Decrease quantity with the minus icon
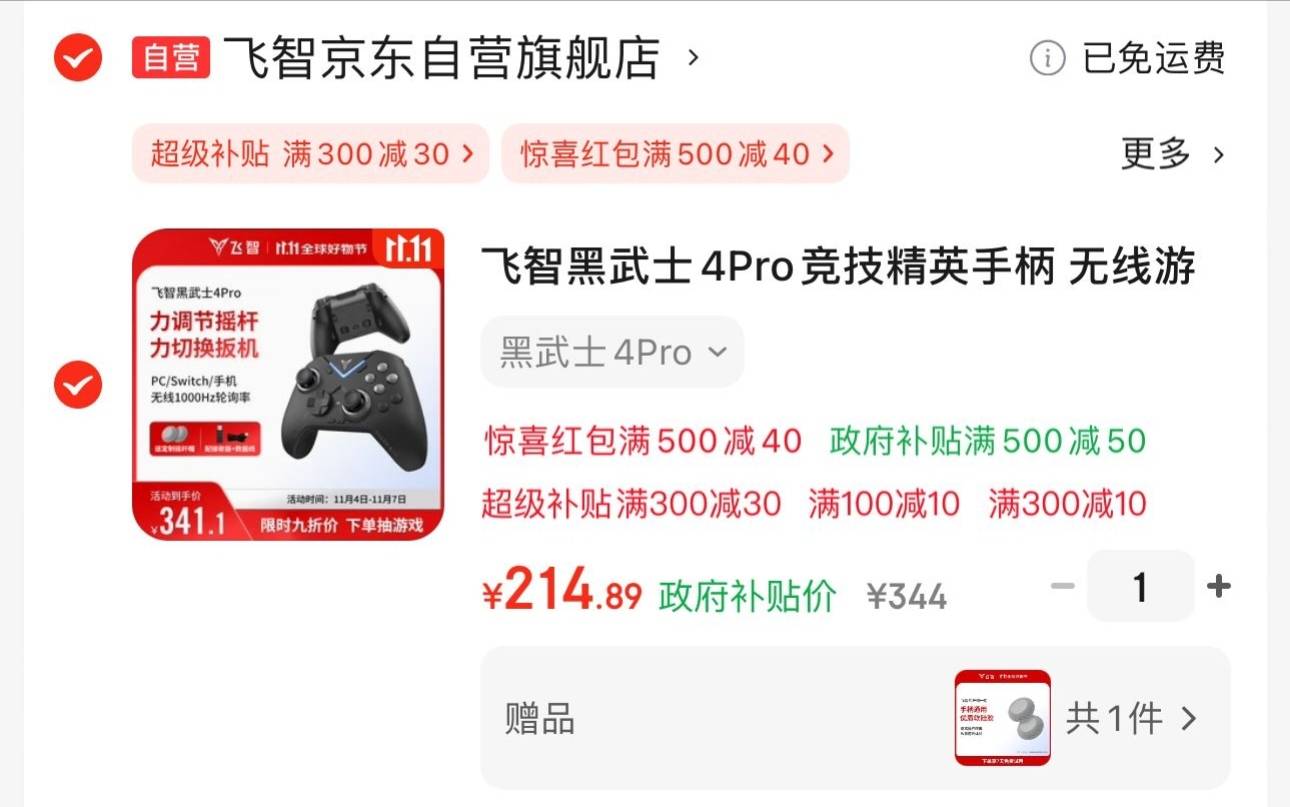 (1062, 586)
